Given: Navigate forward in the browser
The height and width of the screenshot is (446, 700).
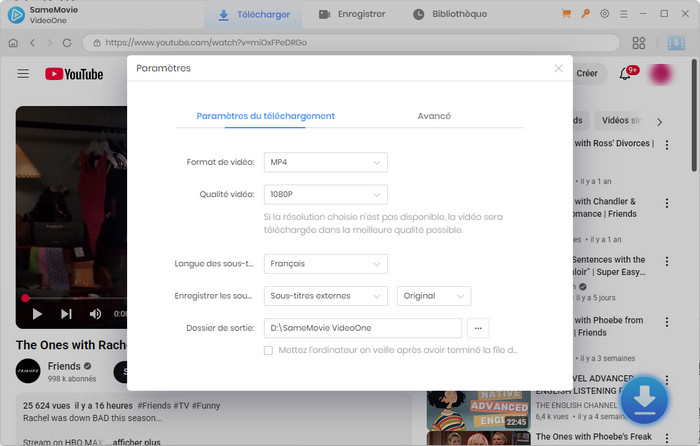Looking at the screenshot, I should 50,43.
